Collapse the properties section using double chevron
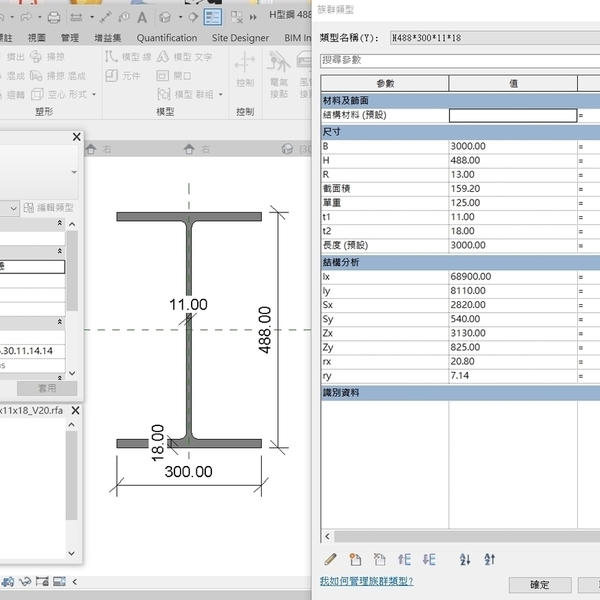Screen dimensions: 600x600 coord(58,223)
